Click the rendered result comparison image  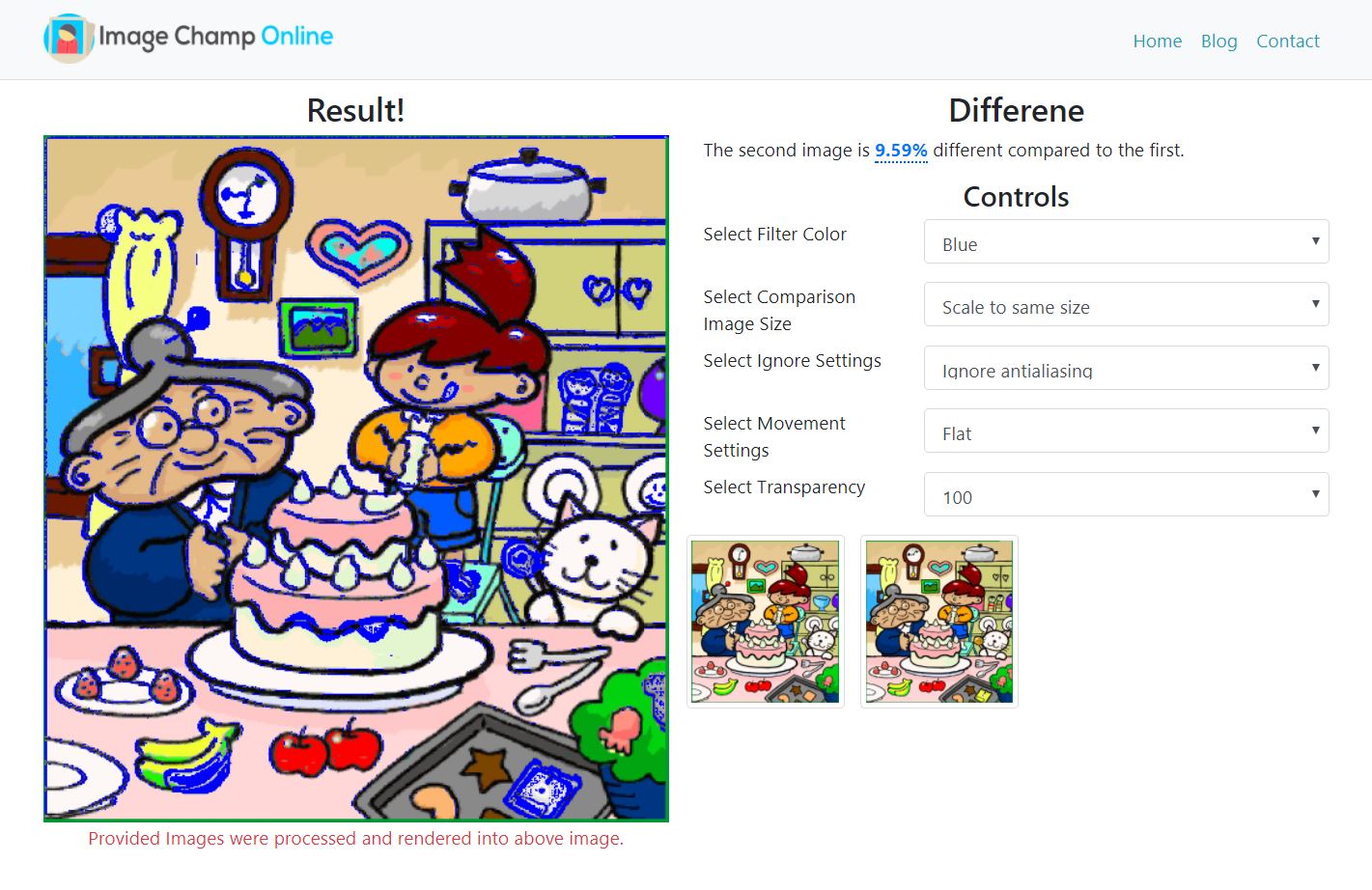[x=356, y=479]
